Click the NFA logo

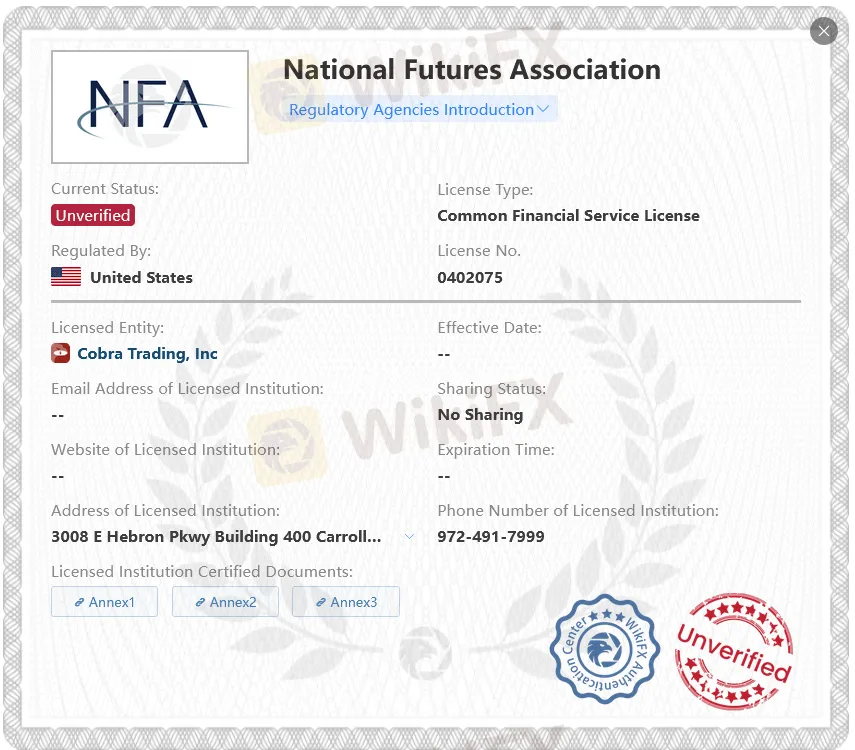pos(150,106)
